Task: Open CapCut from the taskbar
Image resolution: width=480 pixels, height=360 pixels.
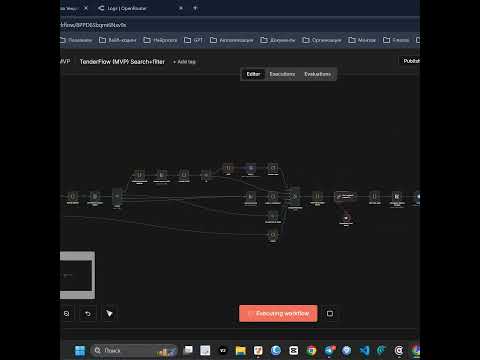Action: pos(294,351)
